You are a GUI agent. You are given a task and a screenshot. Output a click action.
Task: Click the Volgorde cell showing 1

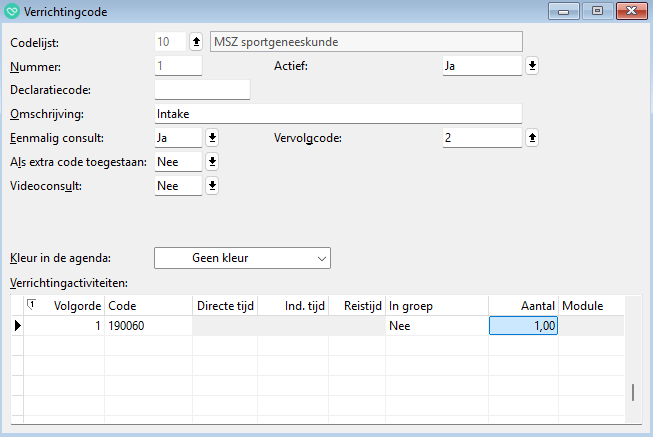[x=64, y=326]
